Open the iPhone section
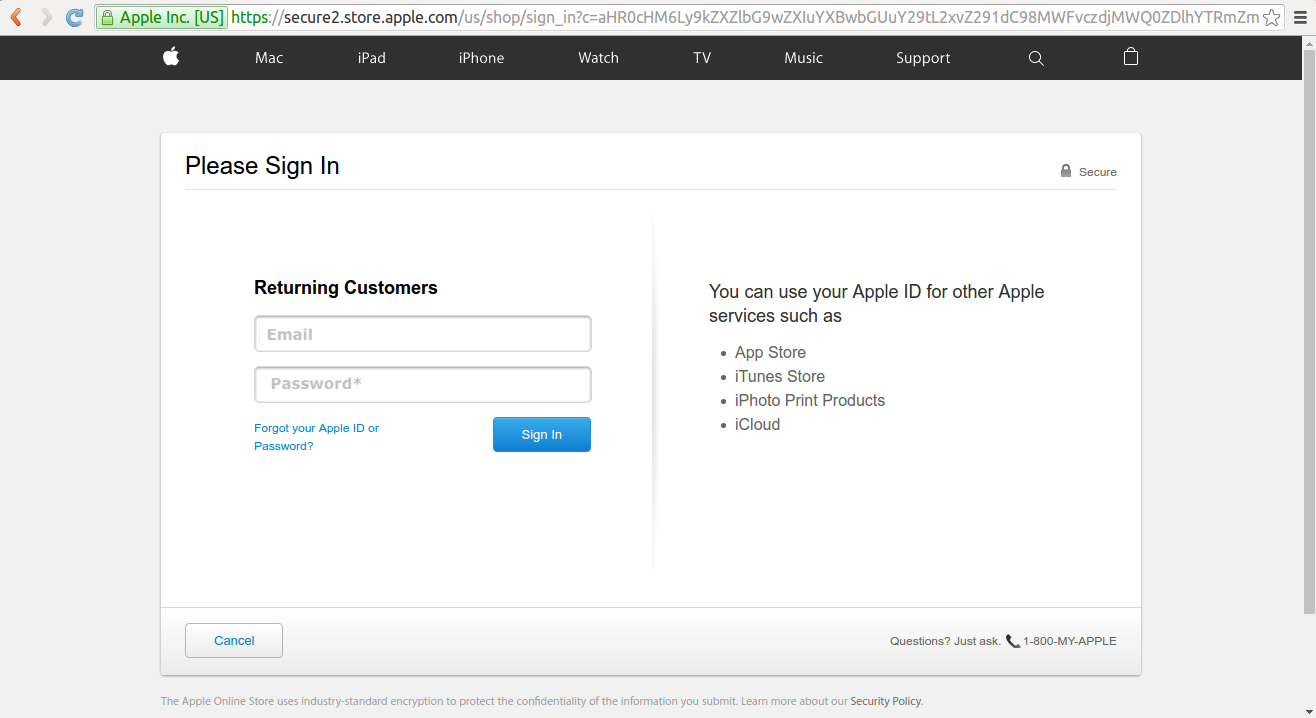Image resolution: width=1316 pixels, height=718 pixels. coord(481,58)
